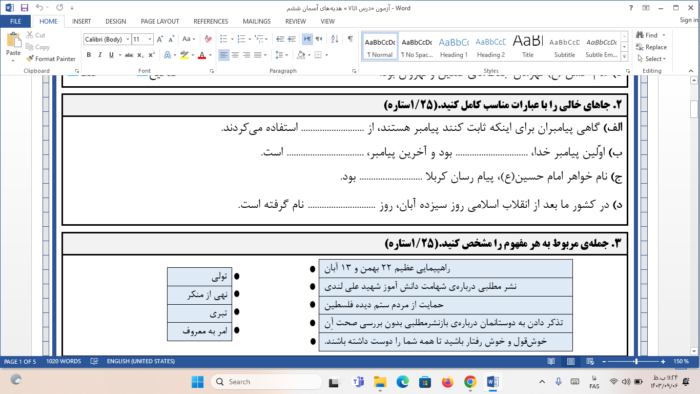This screenshot has width=700, height=394.
Task: Zoom out with minus icon
Action: pyautogui.click(x=604, y=361)
